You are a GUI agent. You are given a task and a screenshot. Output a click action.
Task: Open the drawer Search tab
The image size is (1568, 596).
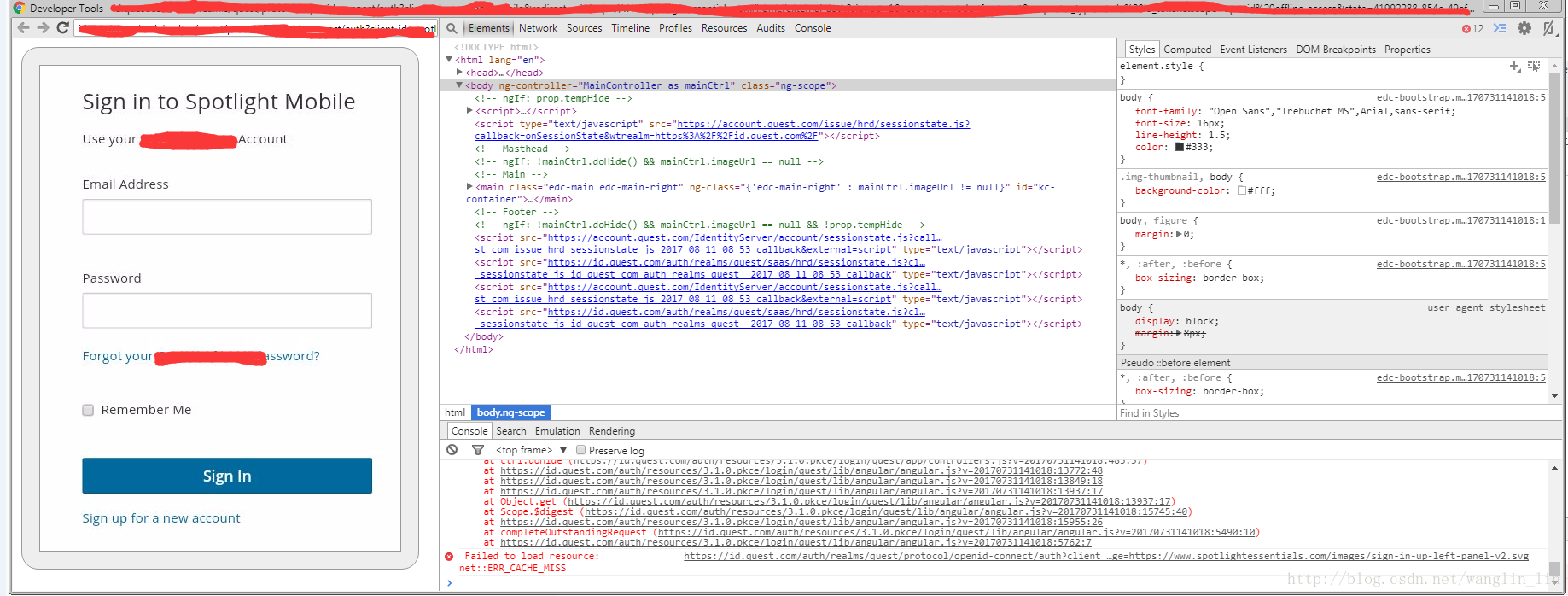(x=511, y=431)
